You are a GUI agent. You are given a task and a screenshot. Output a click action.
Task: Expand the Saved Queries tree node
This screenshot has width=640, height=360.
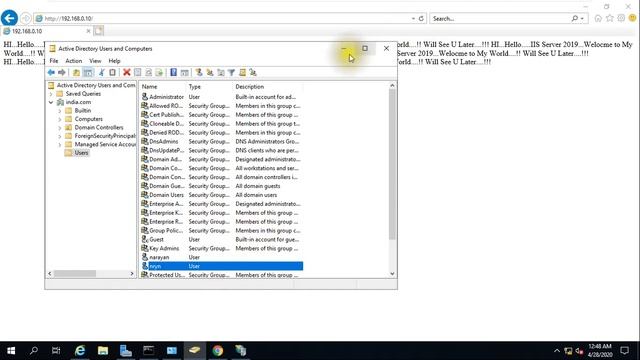pyautogui.click(x=51, y=94)
